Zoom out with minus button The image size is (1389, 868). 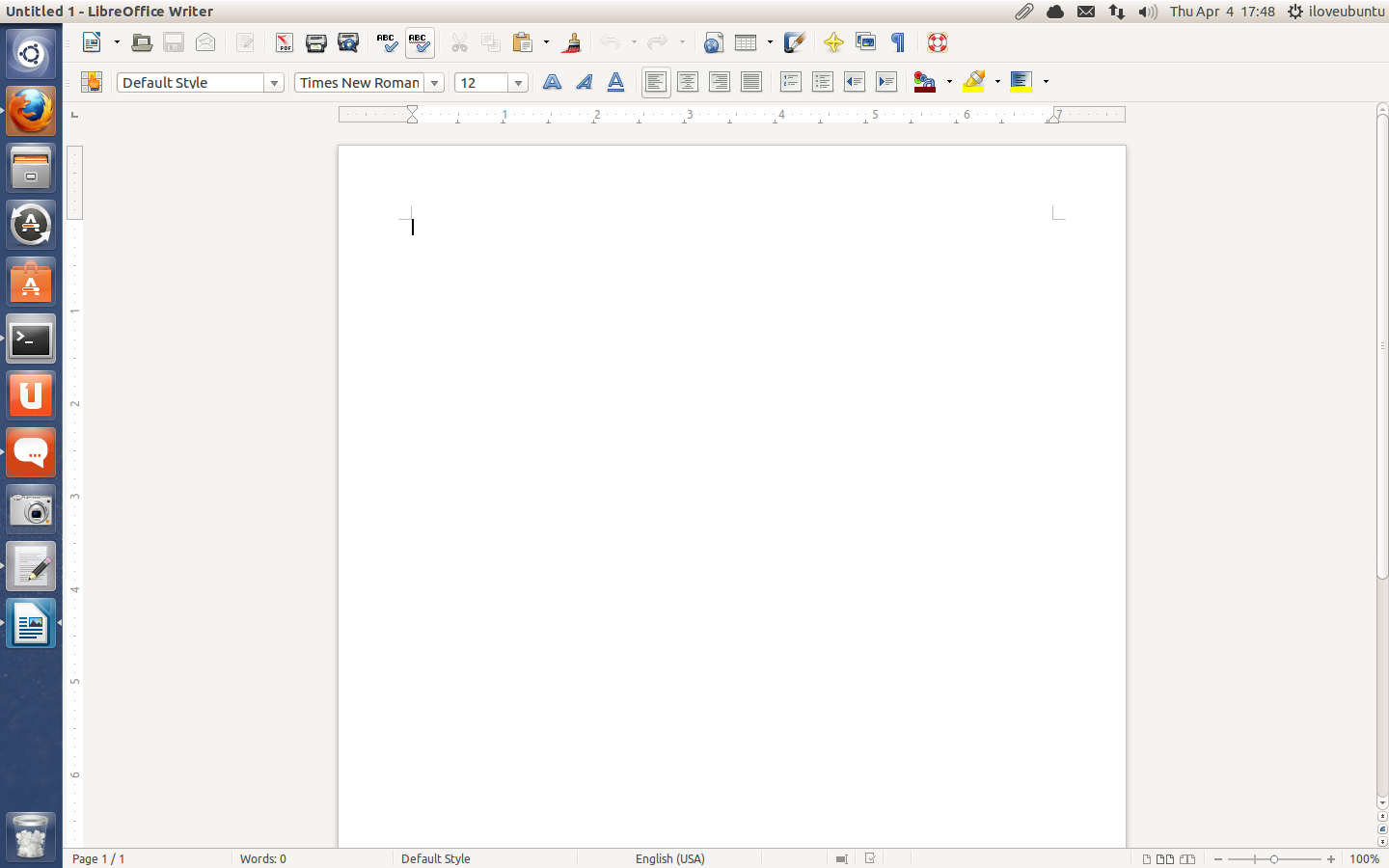(x=1218, y=858)
